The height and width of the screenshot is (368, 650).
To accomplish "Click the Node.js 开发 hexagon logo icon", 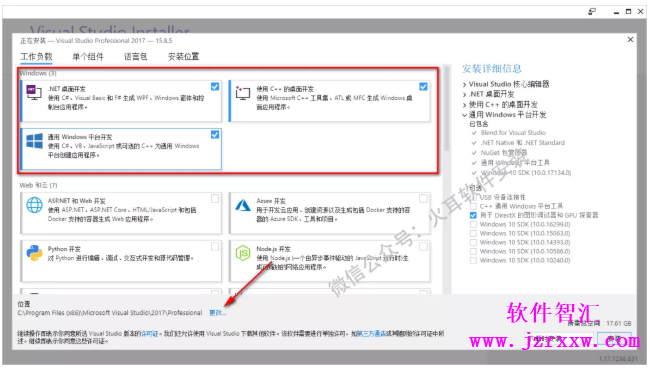I will (243, 253).
